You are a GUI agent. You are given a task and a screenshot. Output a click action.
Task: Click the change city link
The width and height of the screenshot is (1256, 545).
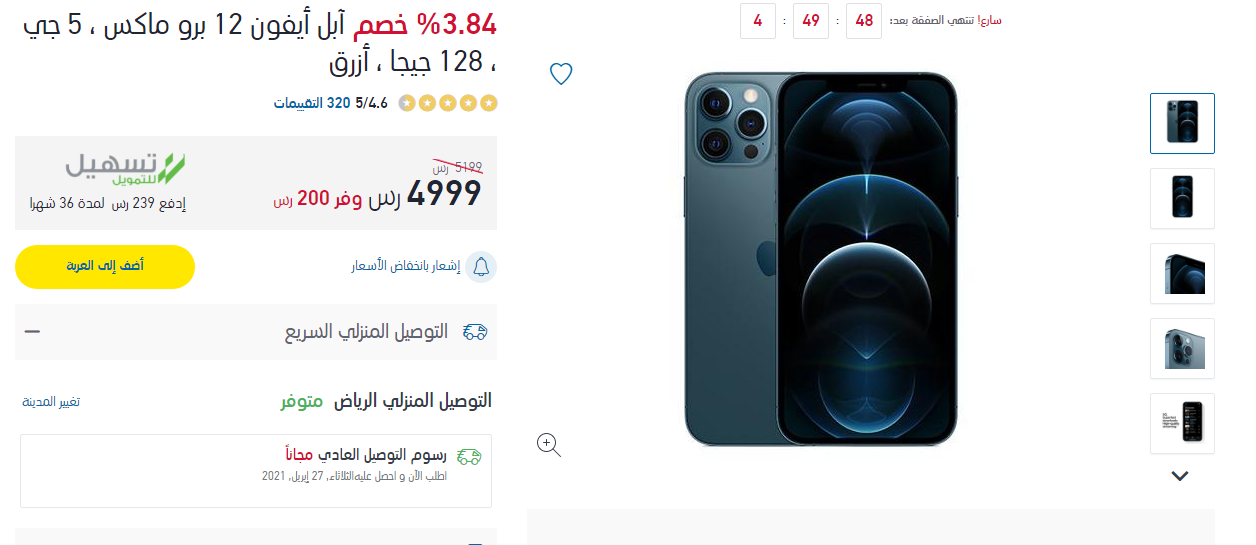[51, 402]
